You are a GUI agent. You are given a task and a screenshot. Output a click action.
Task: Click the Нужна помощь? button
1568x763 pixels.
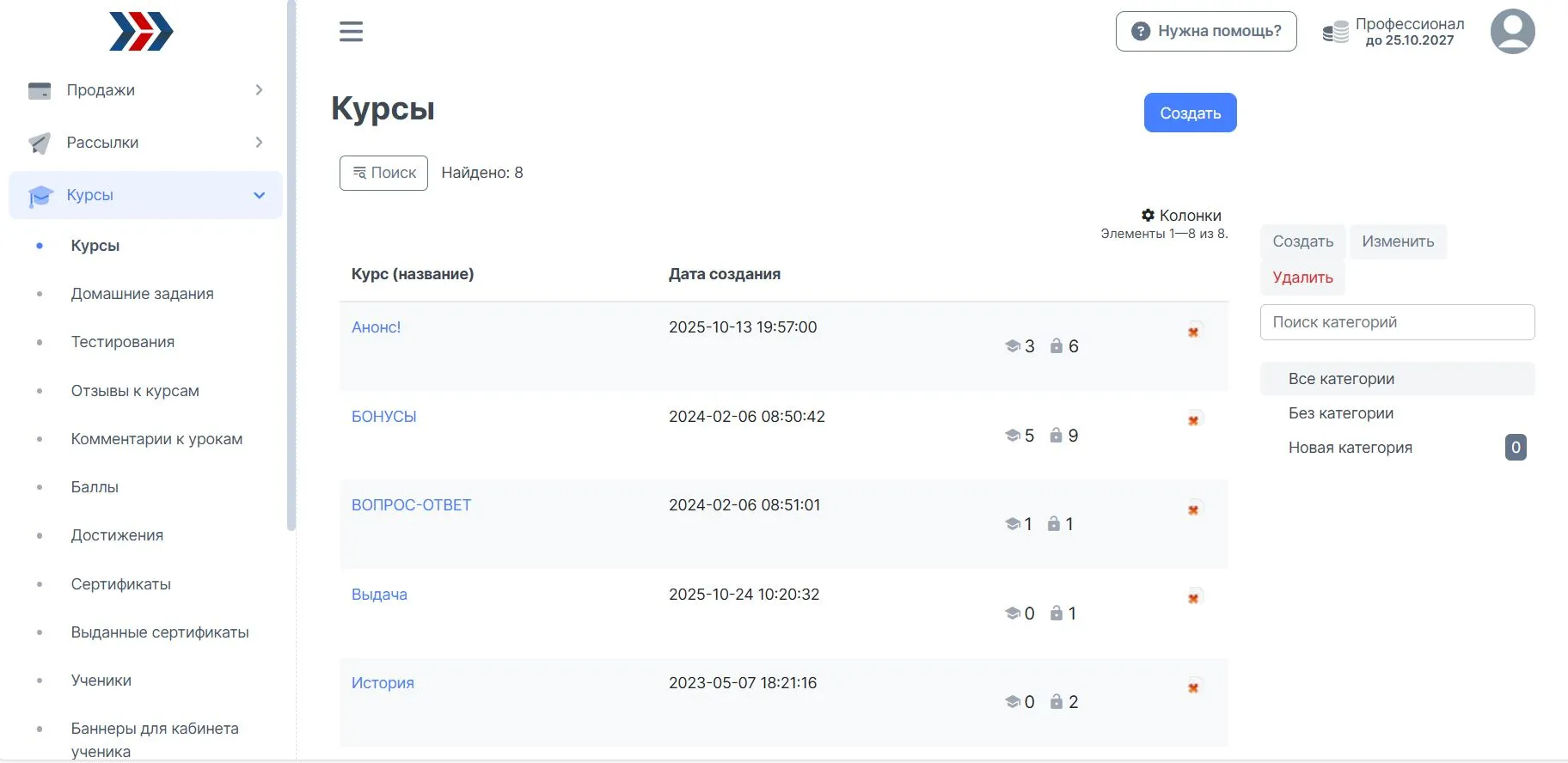click(x=1205, y=31)
